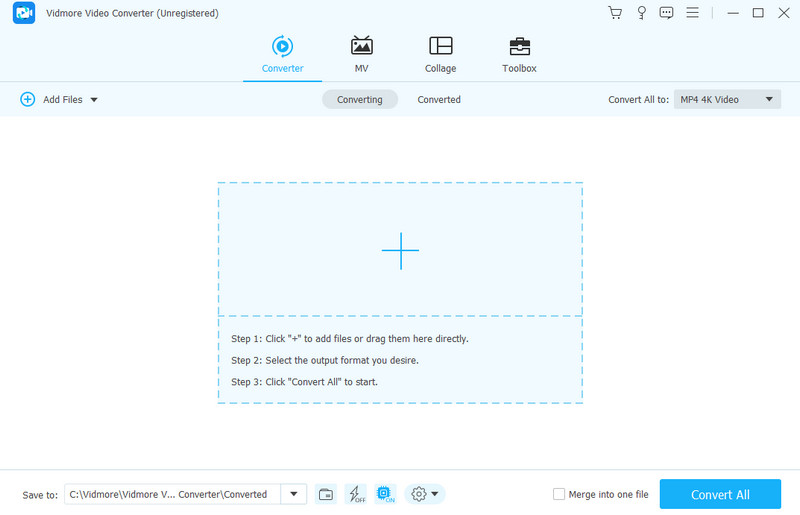
Task: Switch to the MV tab
Action: 361,54
